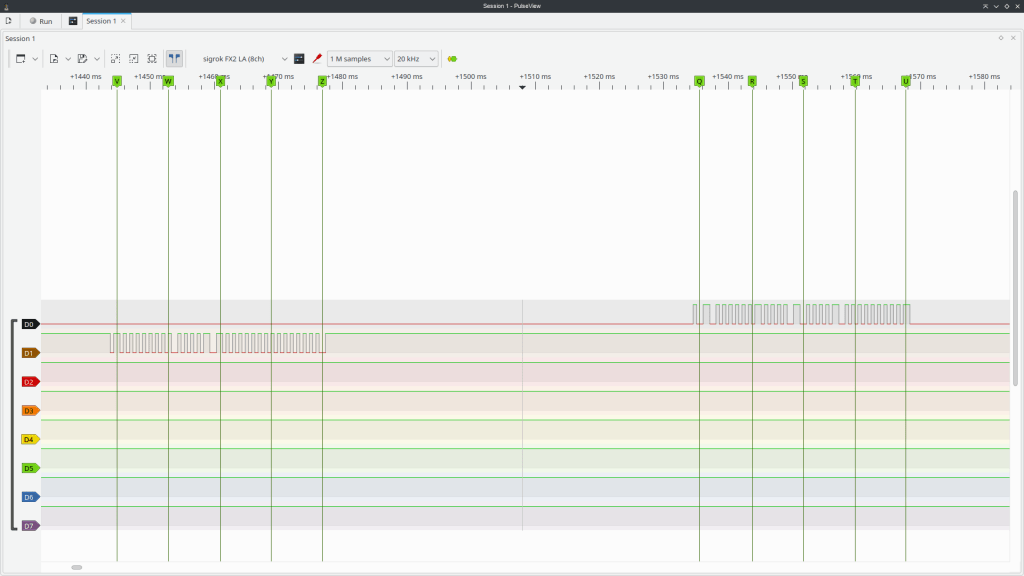
Task: Select timeline marker Q on ruler
Action: (x=699, y=81)
